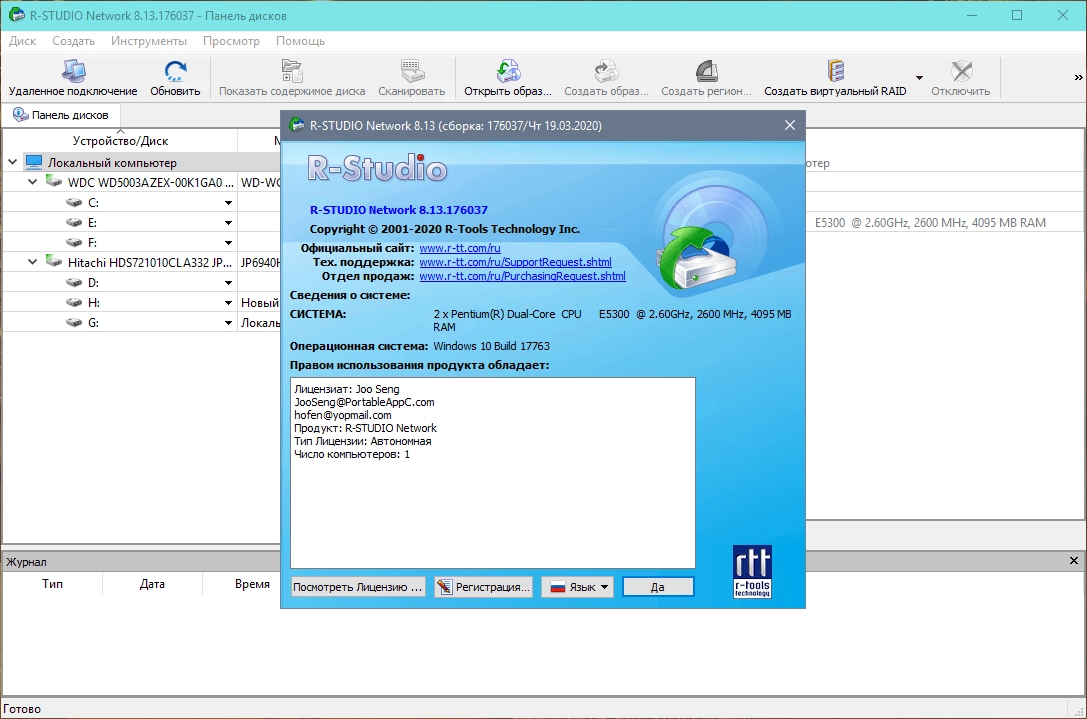Image resolution: width=1087 pixels, height=719 pixels.
Task: Select 'Windows 10 Build 17763' text
Action: point(492,346)
